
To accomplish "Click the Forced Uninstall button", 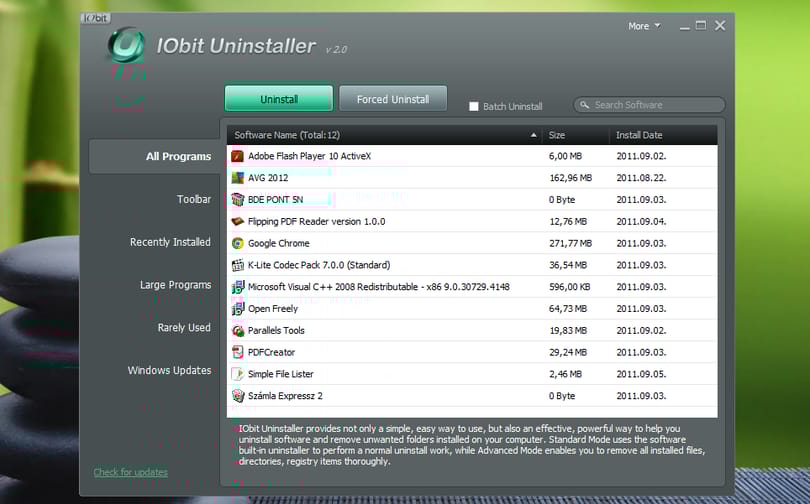I will 393,99.
